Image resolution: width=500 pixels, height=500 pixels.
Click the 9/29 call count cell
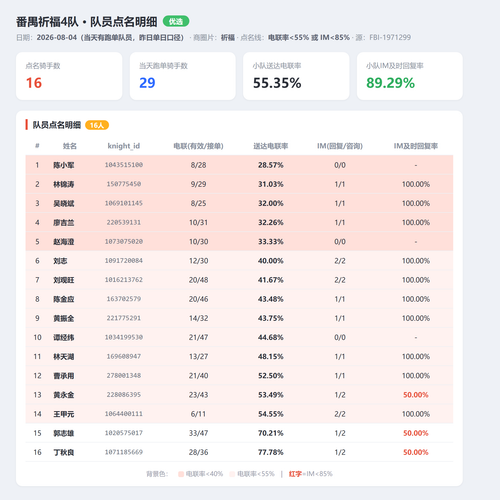coord(198,184)
